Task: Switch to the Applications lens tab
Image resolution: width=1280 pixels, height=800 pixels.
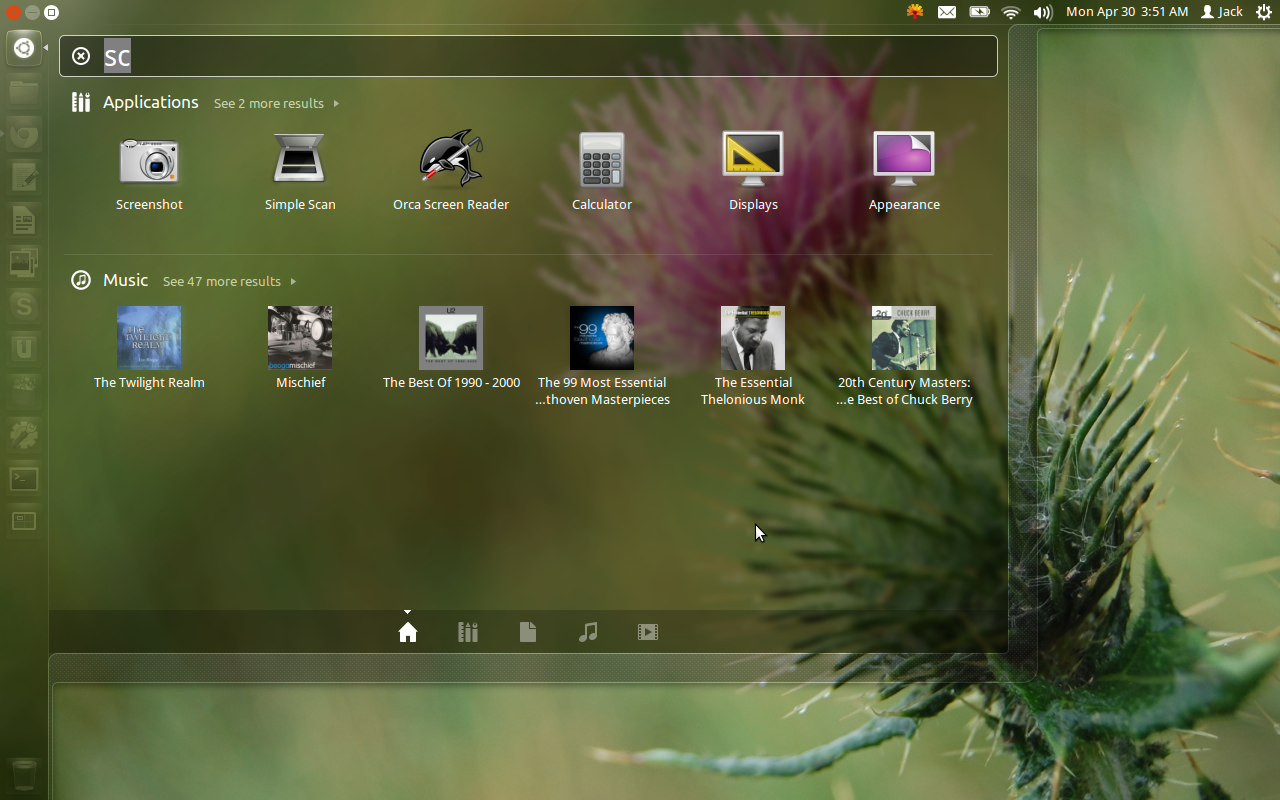Action: [468, 632]
